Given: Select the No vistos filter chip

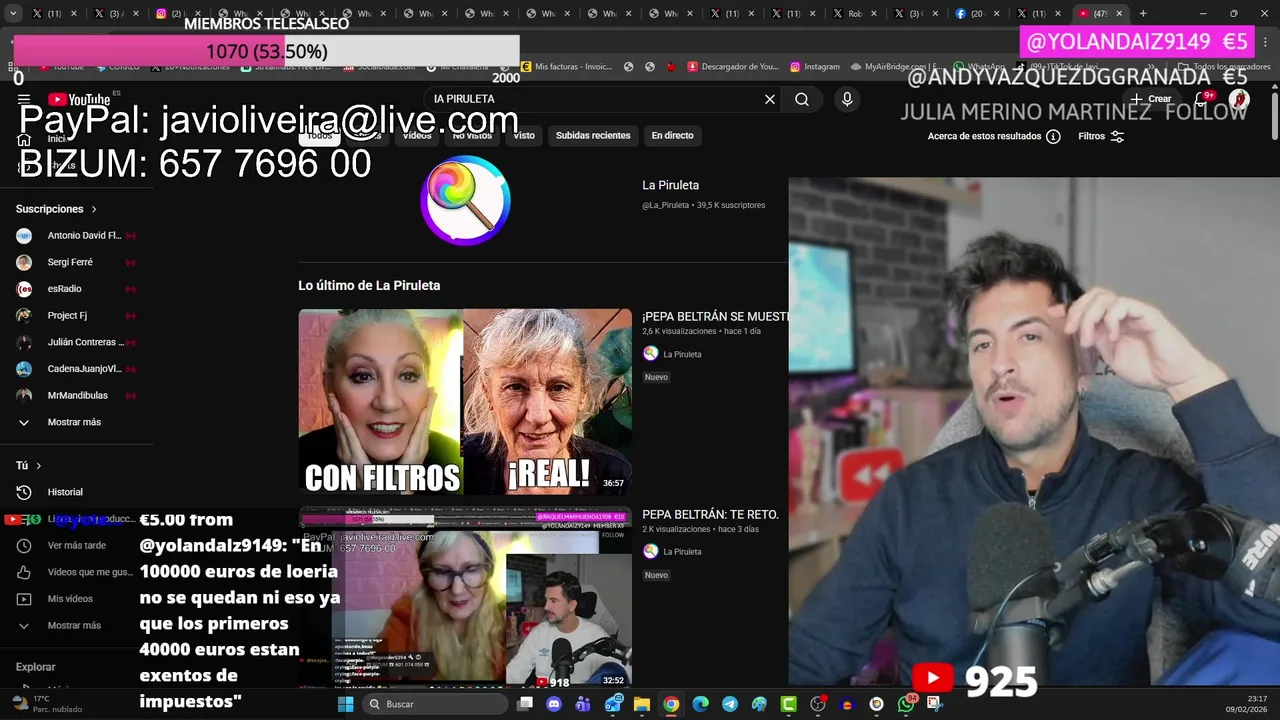Looking at the screenshot, I should coord(472,135).
